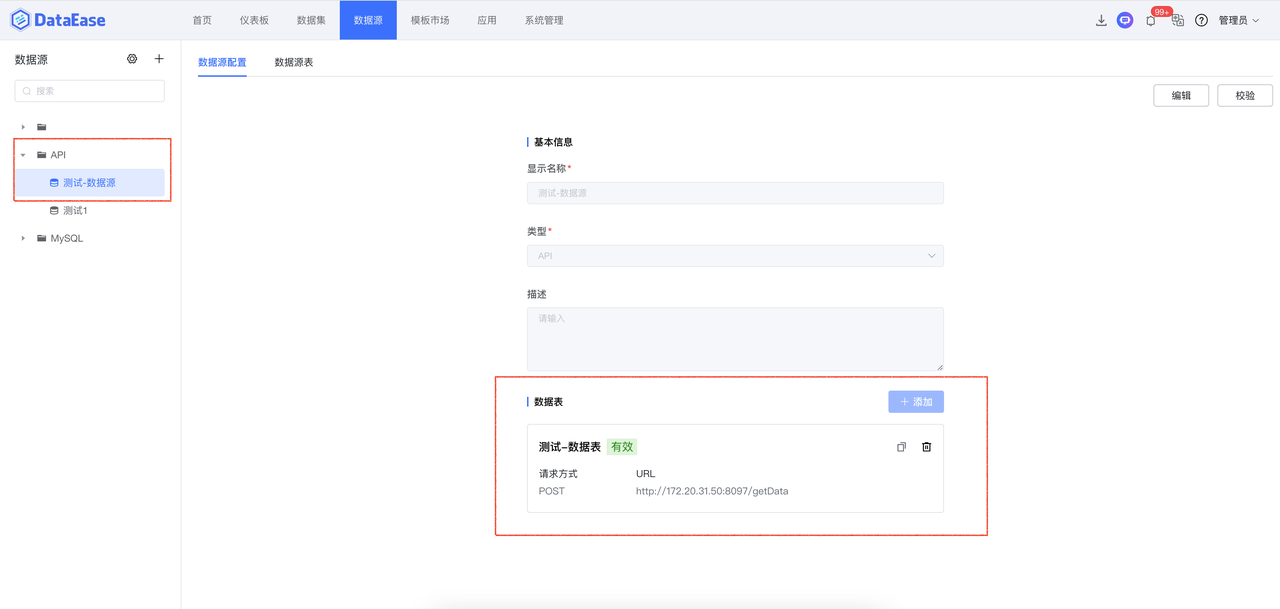Click the plus icon to add datasource
The height and width of the screenshot is (609, 1280).
pos(158,59)
